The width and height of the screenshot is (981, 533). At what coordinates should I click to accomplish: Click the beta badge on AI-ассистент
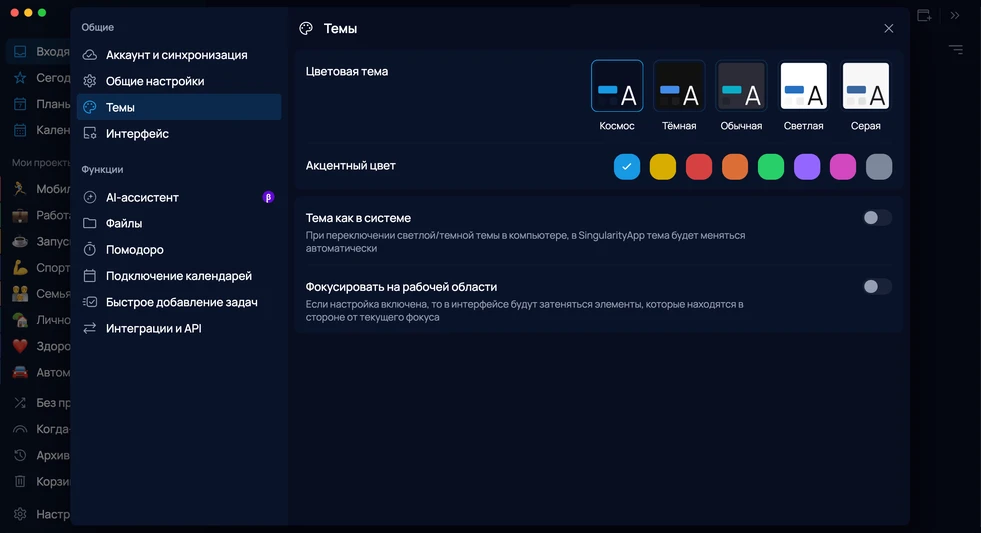[268, 197]
